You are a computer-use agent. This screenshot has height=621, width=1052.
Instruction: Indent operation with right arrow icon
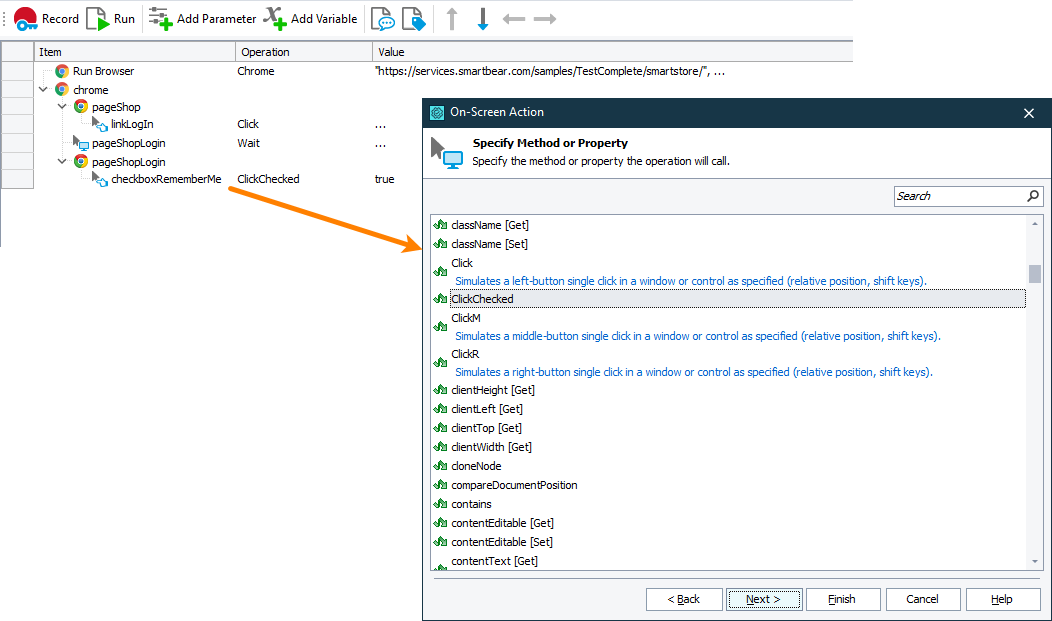[545, 19]
